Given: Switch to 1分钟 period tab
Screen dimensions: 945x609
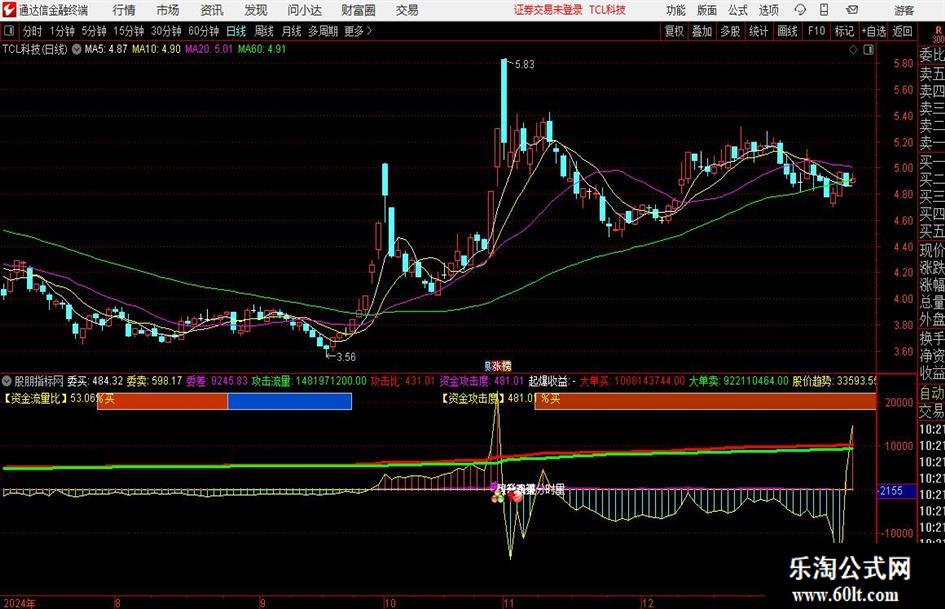Looking at the screenshot, I should (x=62, y=31).
